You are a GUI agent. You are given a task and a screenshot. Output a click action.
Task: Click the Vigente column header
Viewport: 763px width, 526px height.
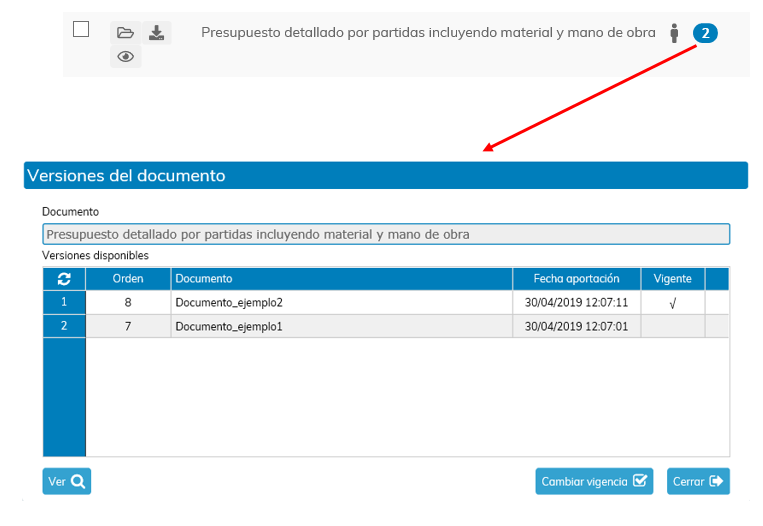click(672, 279)
